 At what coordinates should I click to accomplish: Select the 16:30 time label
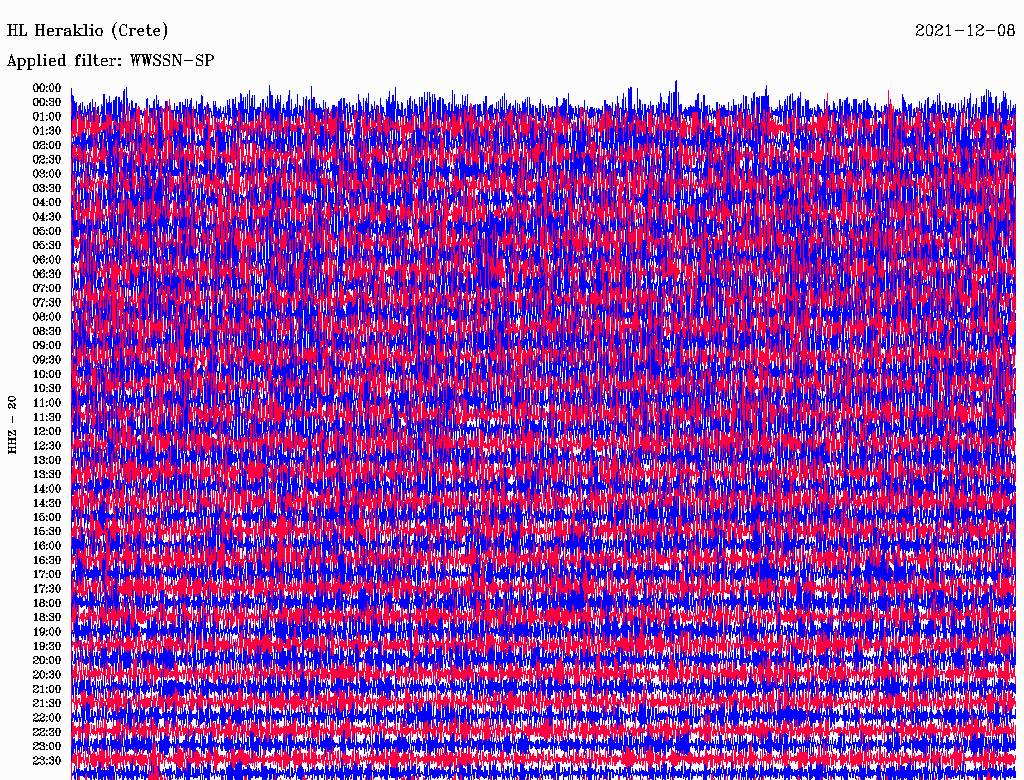tap(46, 560)
